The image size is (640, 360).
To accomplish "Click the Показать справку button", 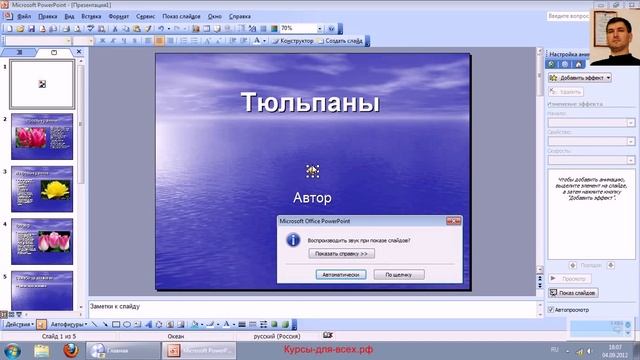I will [342, 253].
